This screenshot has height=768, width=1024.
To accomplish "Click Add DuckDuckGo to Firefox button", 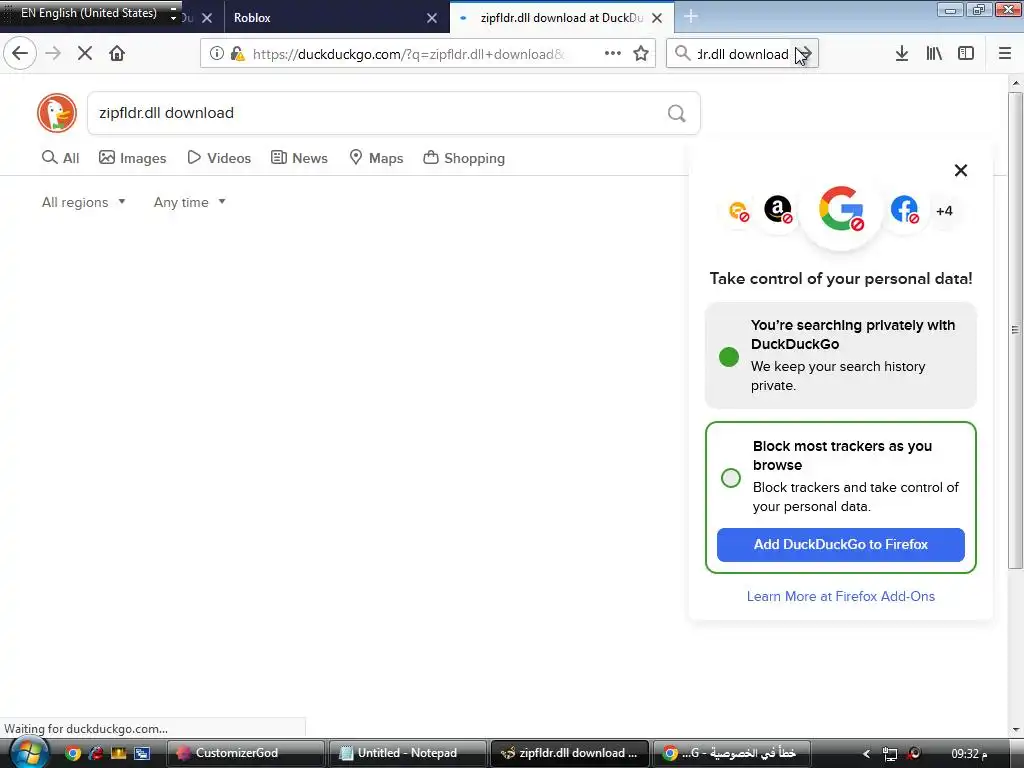I will 840,545.
